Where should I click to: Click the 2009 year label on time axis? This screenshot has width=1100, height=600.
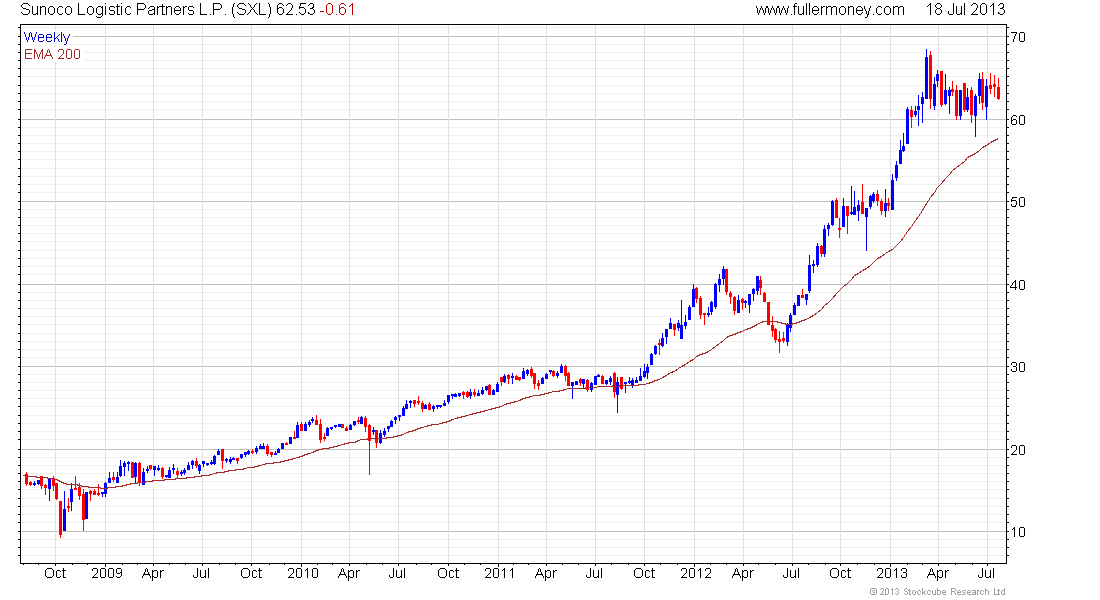click(x=107, y=573)
